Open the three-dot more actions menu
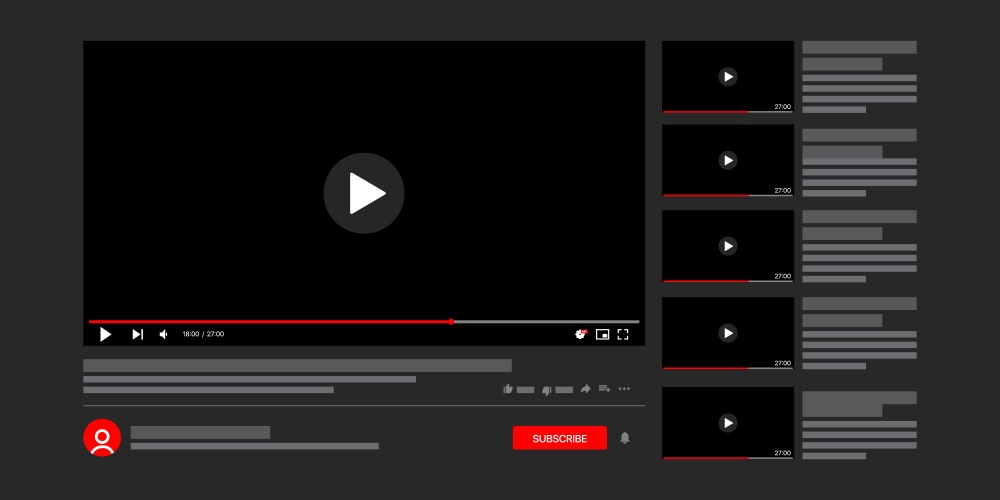Viewport: 1000px width, 500px height. [624, 388]
